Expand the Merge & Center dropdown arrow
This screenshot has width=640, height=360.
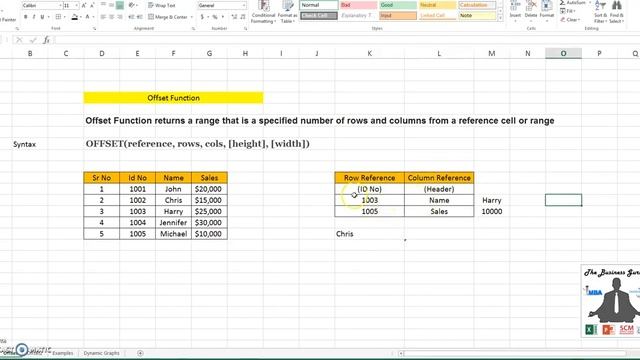[191, 17]
